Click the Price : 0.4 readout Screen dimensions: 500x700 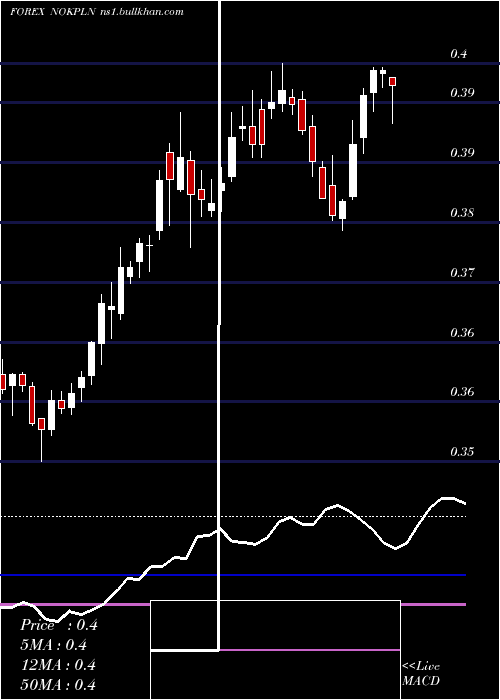coord(59,625)
